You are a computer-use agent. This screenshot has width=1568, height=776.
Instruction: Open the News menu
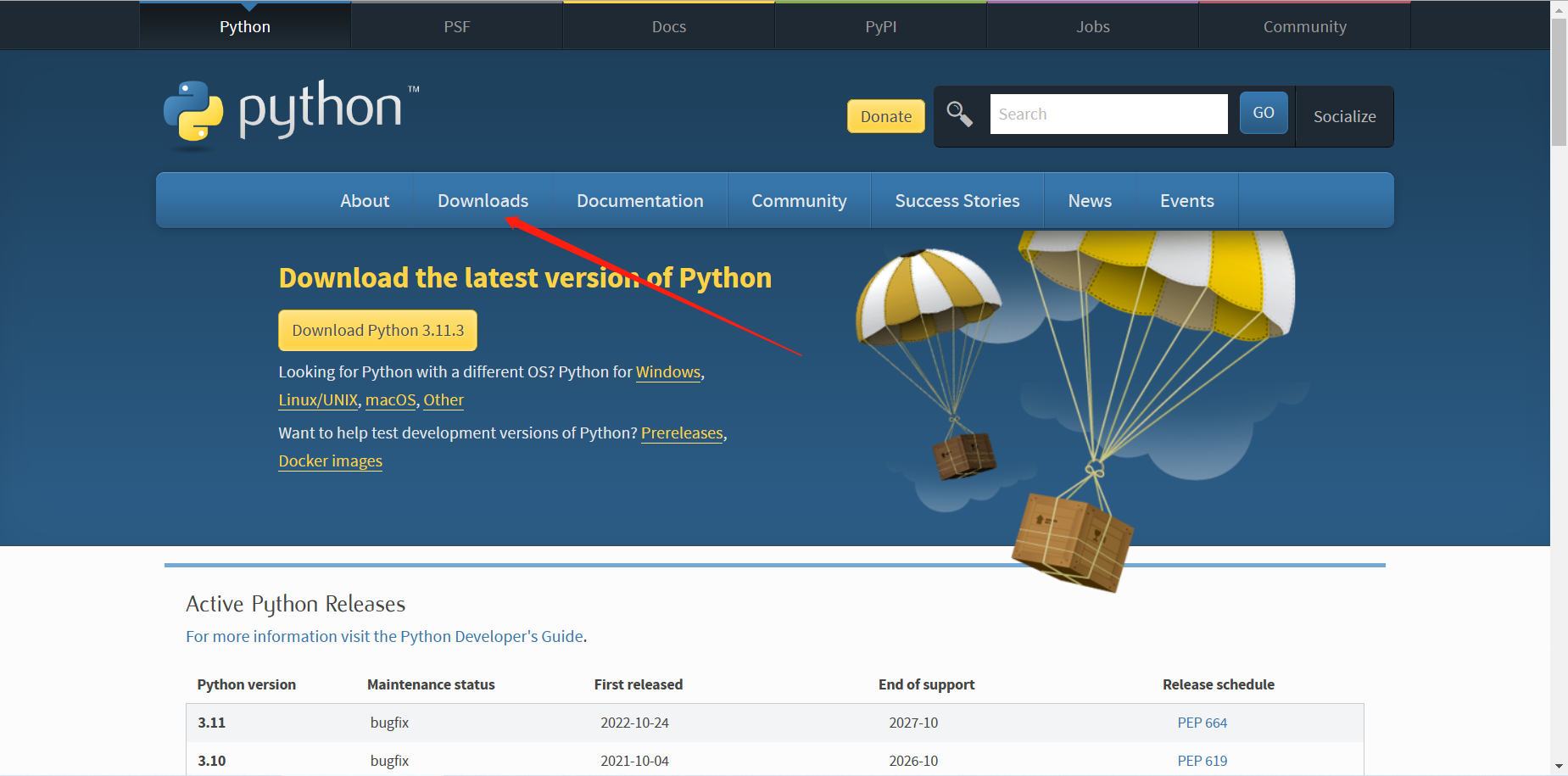[1090, 201]
